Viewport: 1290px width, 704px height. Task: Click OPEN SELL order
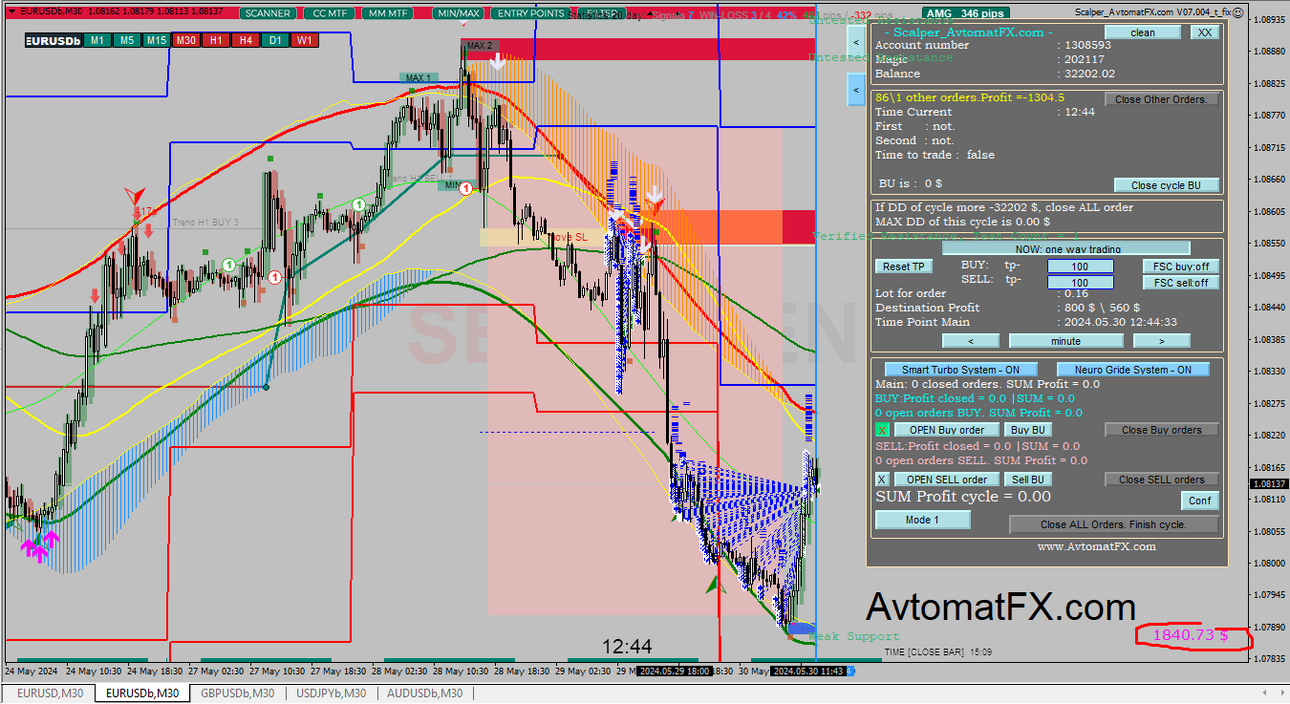tap(946, 480)
